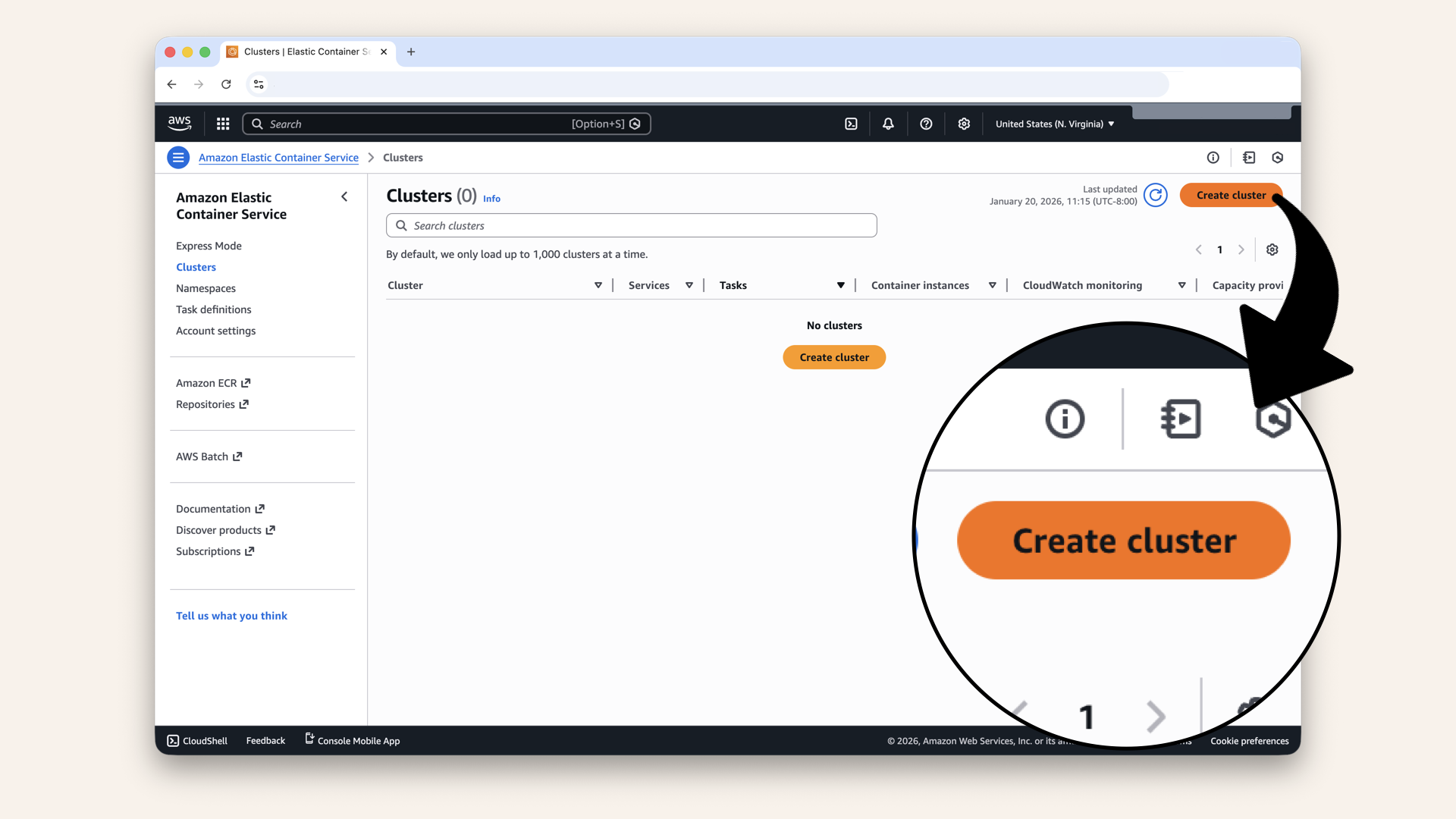
Task: Click the info circle icon near the breadcrumb
Action: (1213, 157)
